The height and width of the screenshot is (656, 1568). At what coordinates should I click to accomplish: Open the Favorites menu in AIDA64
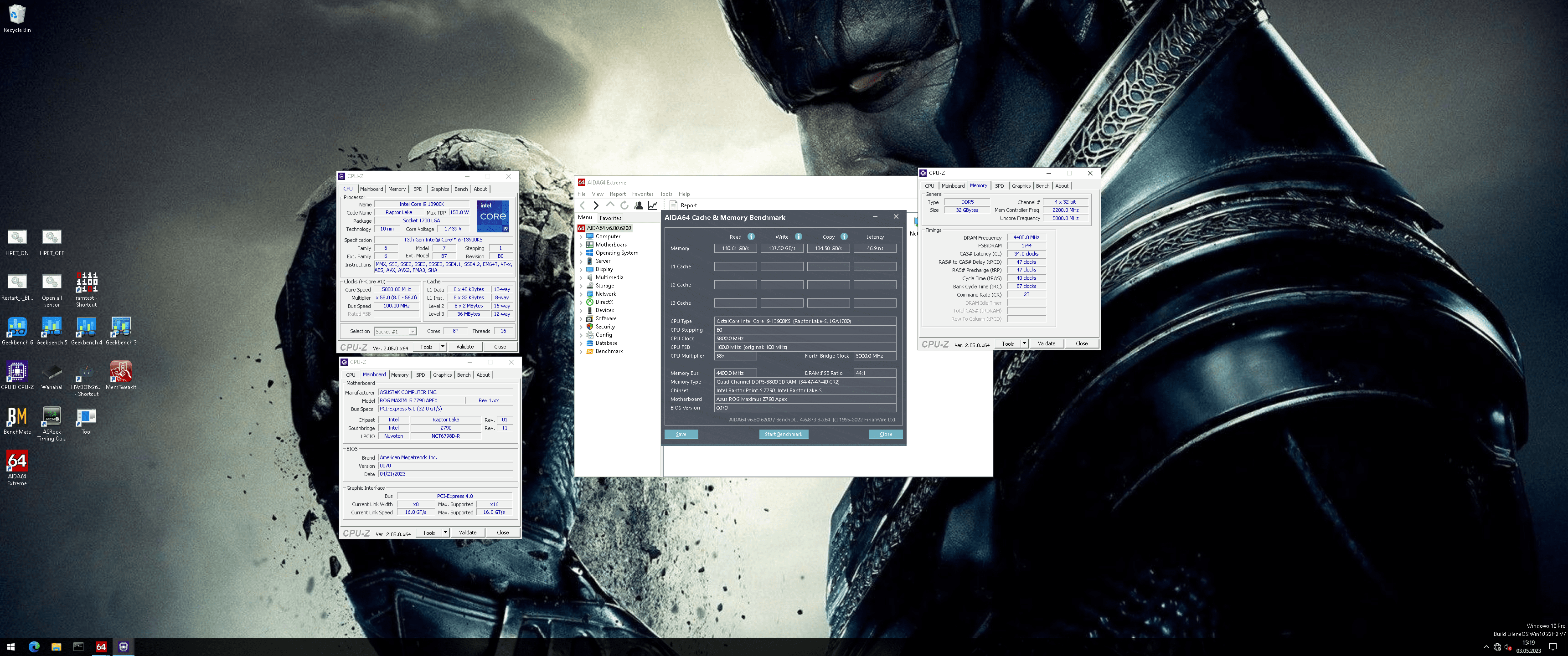click(642, 194)
